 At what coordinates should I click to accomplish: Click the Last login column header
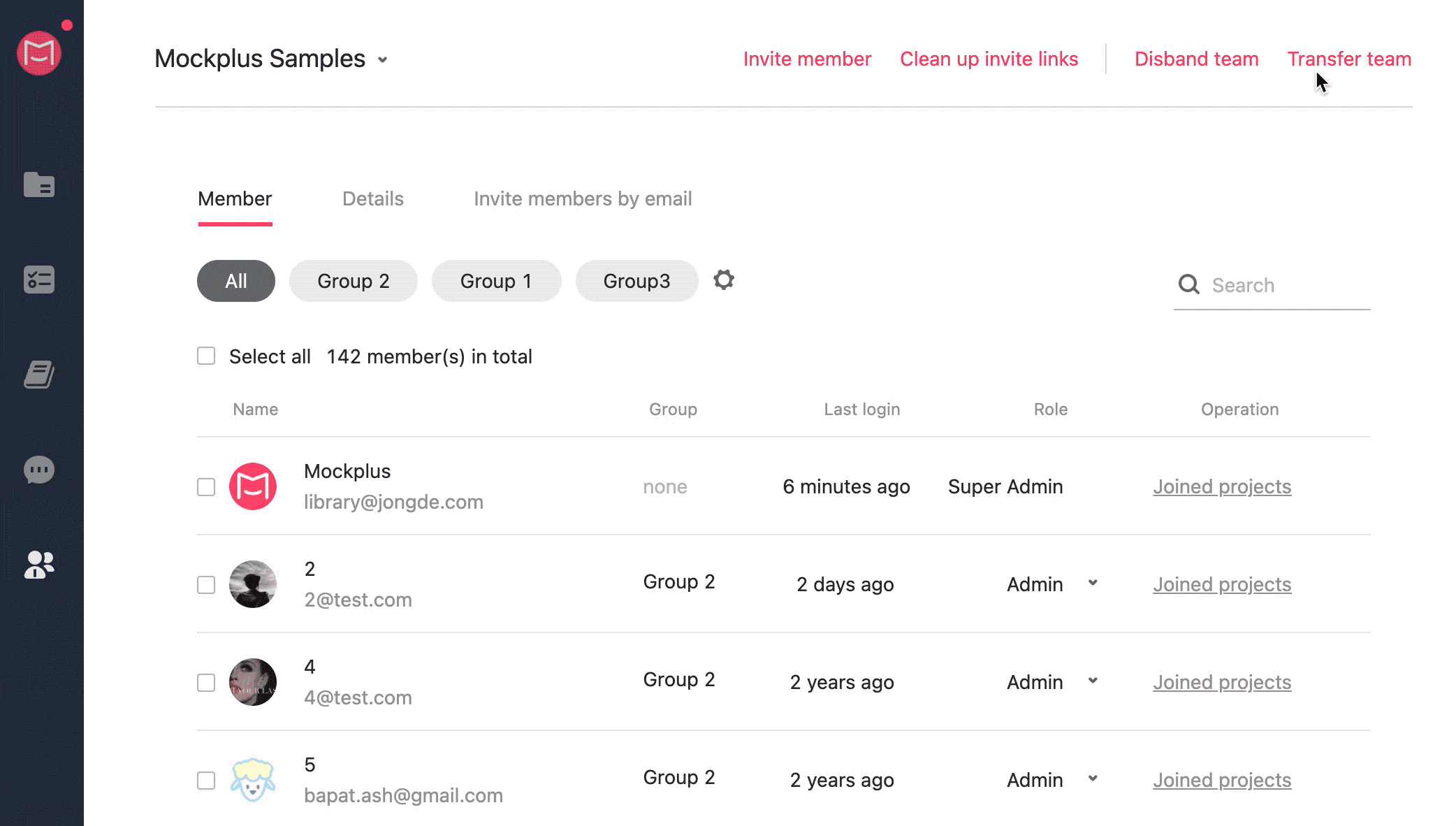click(x=861, y=410)
